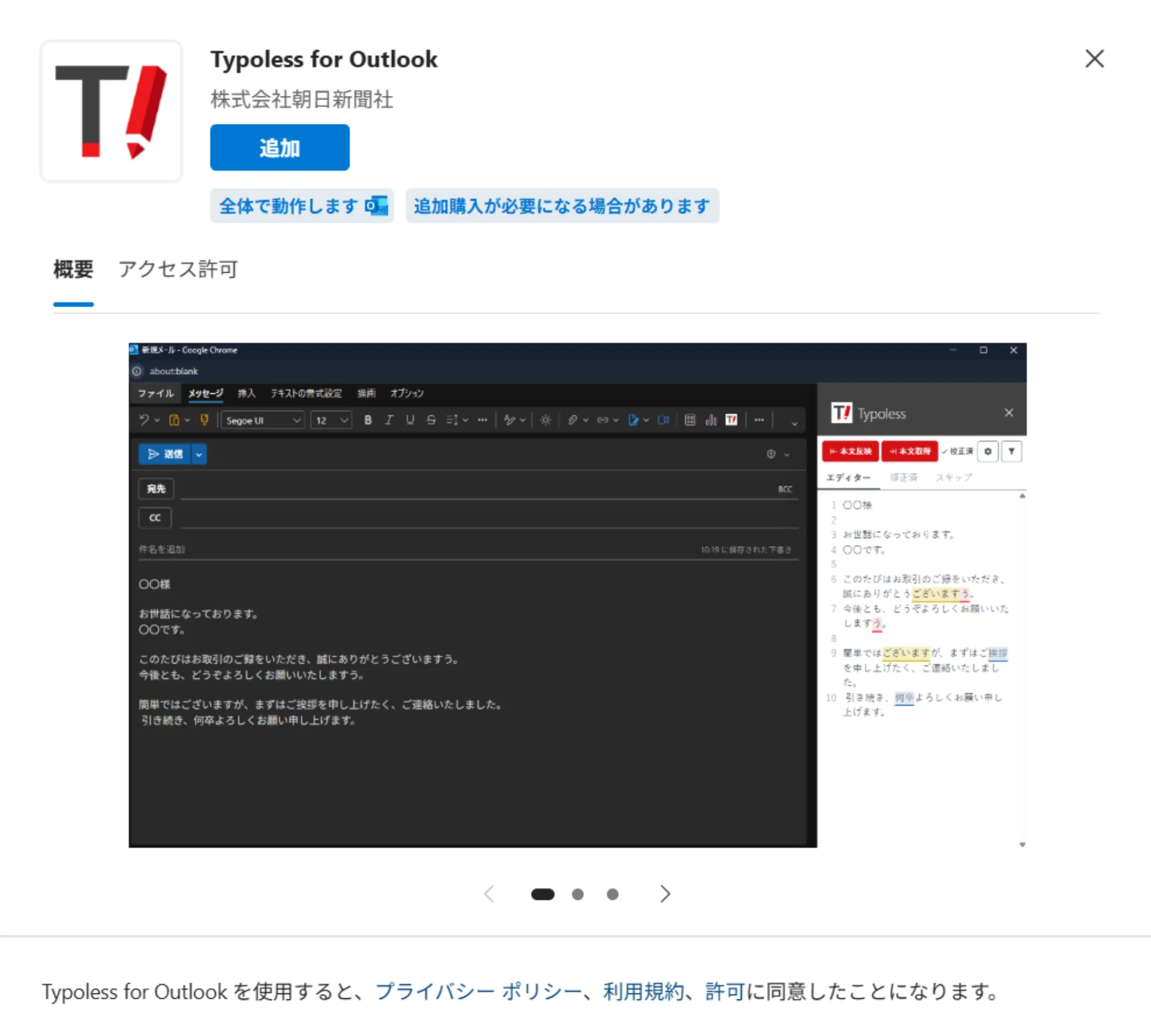Open the 利用規約 link
The height and width of the screenshot is (1036, 1151).
[643, 992]
